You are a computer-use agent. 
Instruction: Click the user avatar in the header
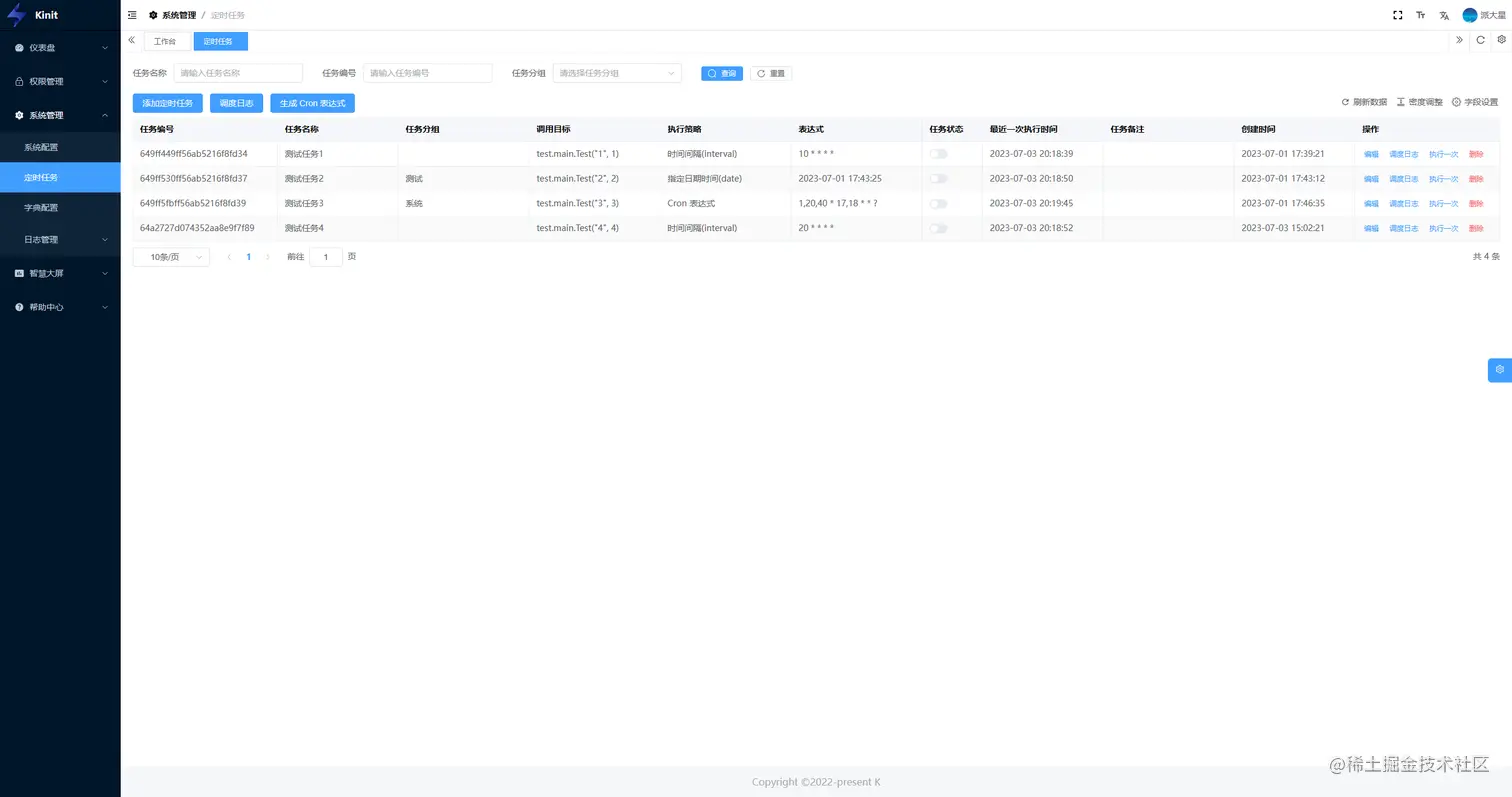point(1469,15)
